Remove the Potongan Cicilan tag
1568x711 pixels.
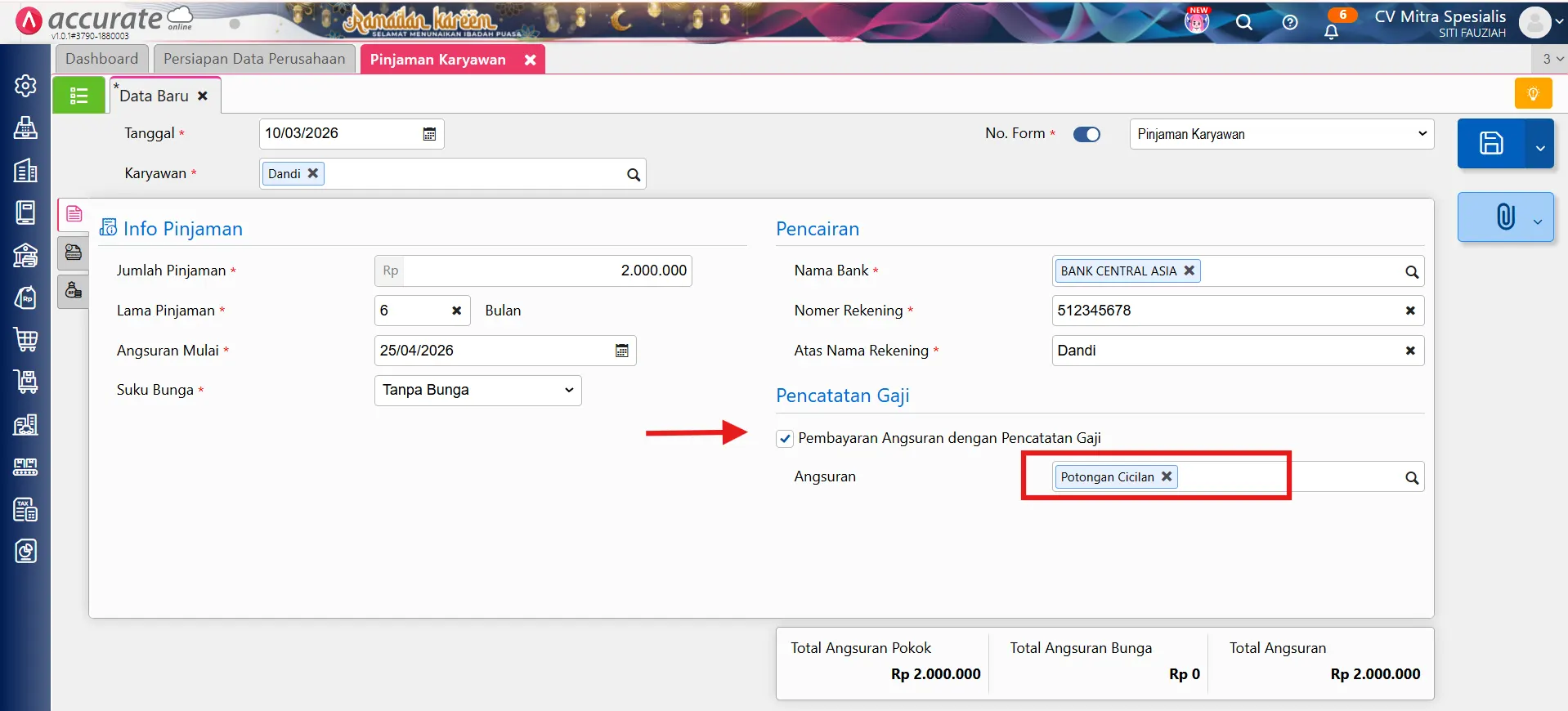pos(1167,476)
